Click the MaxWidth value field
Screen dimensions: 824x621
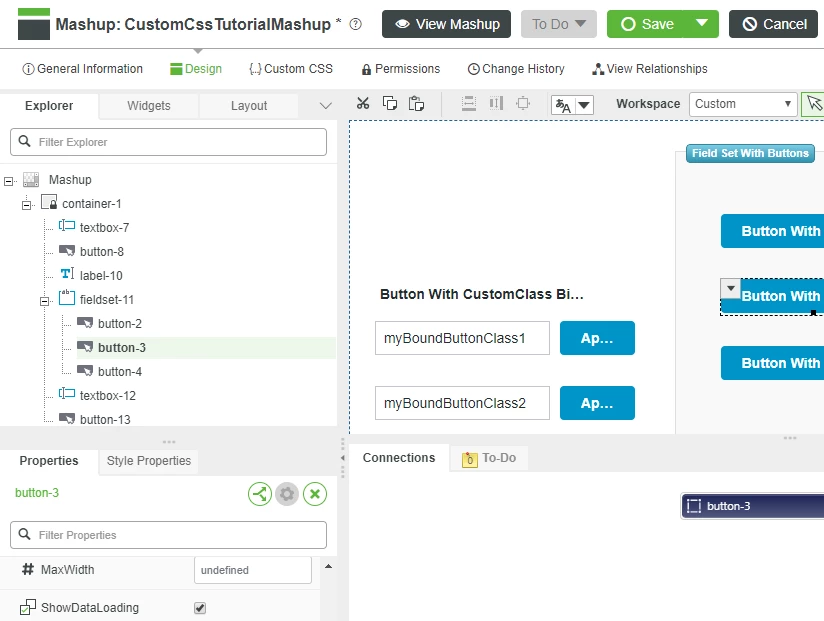tap(253, 570)
